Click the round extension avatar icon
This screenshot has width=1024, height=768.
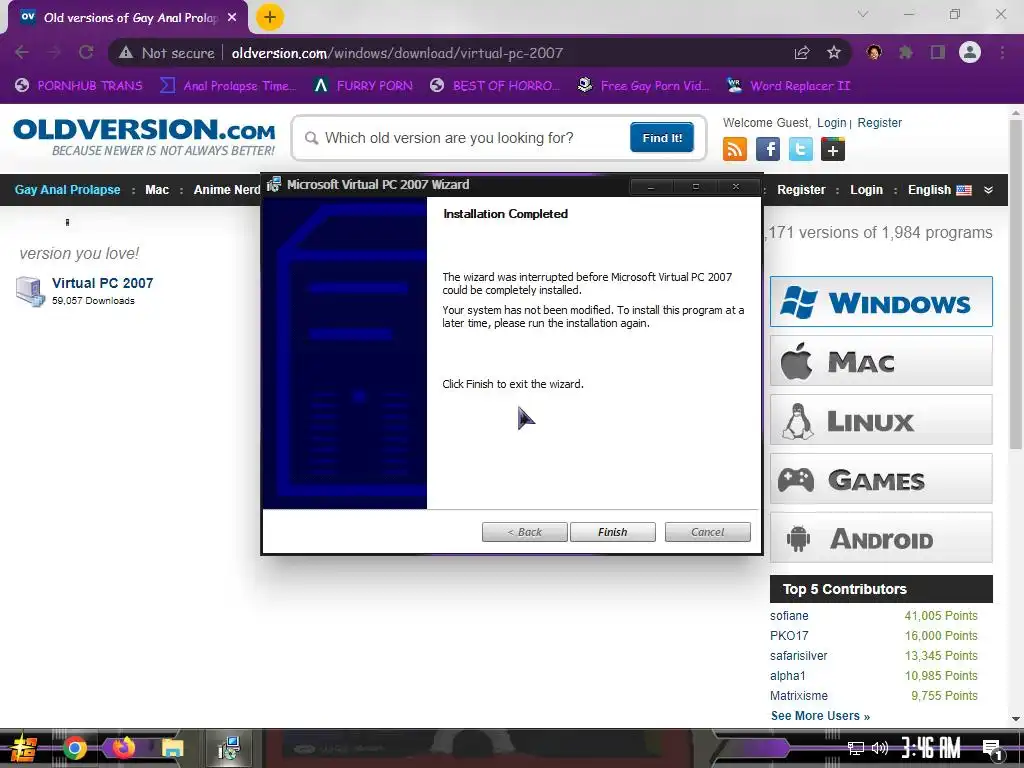coord(874,52)
